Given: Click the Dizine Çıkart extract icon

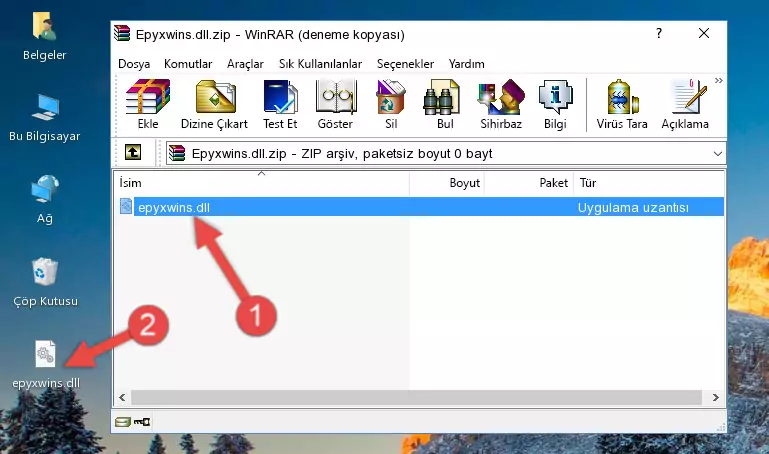Looking at the screenshot, I should 214,104.
